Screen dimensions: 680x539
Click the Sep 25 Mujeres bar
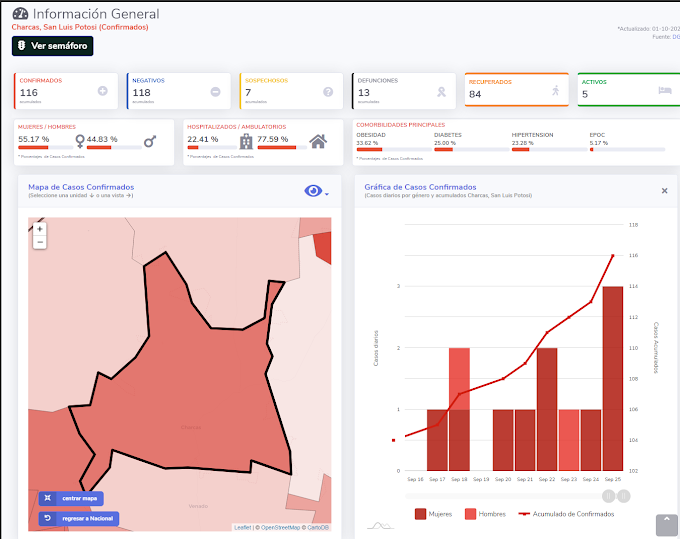[612, 379]
